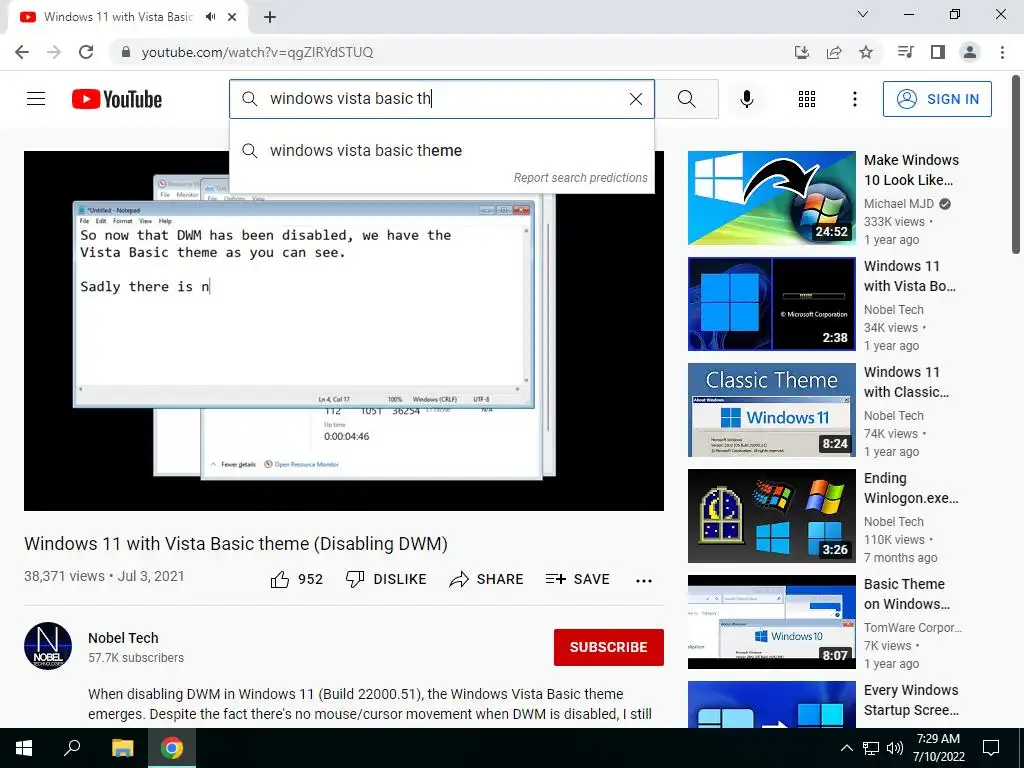Save the video to a playlist
1024x768 pixels.
(577, 579)
